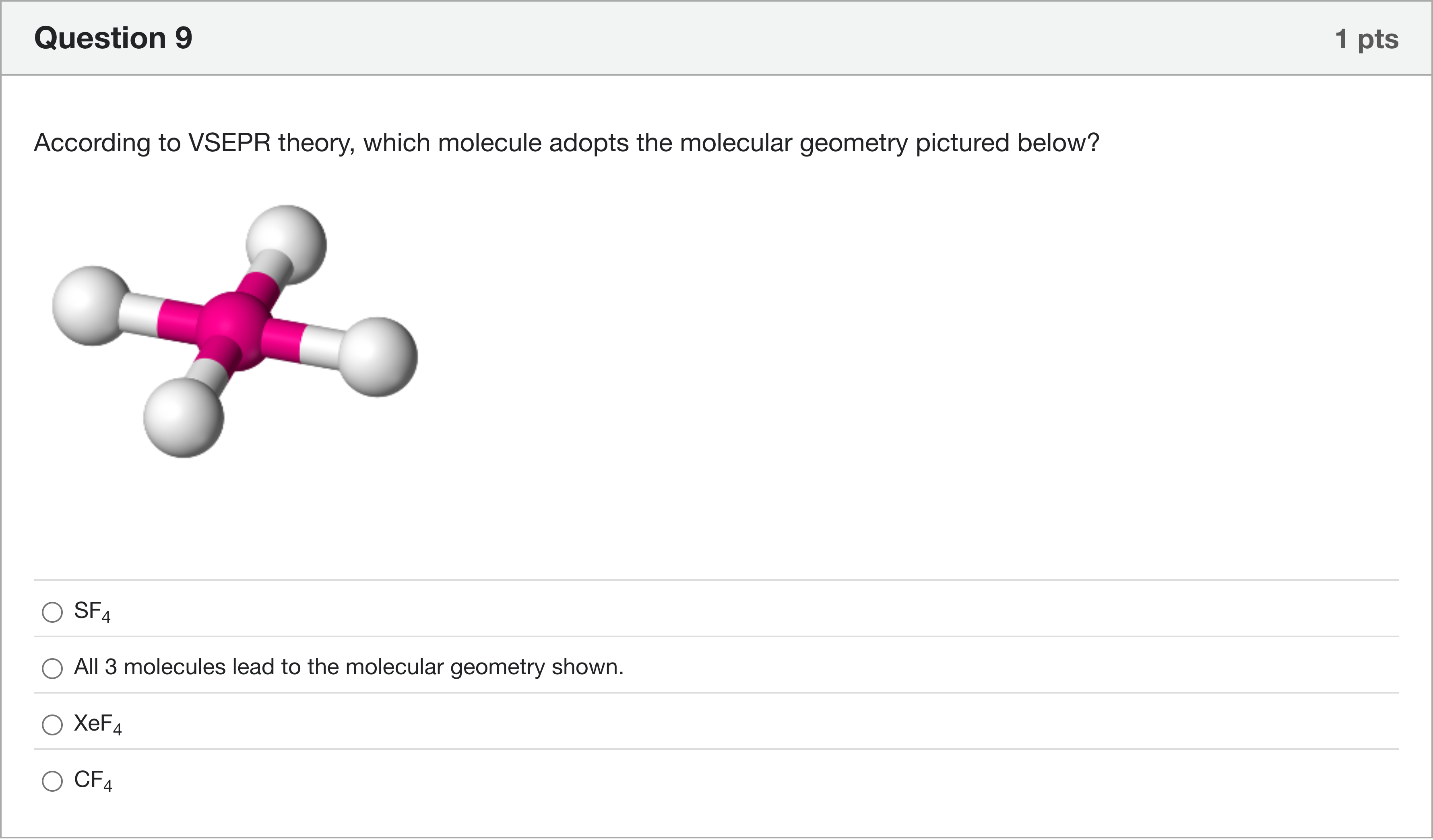Click the top white atom in the model
The image size is (1433, 840).
pyautogui.click(x=286, y=244)
